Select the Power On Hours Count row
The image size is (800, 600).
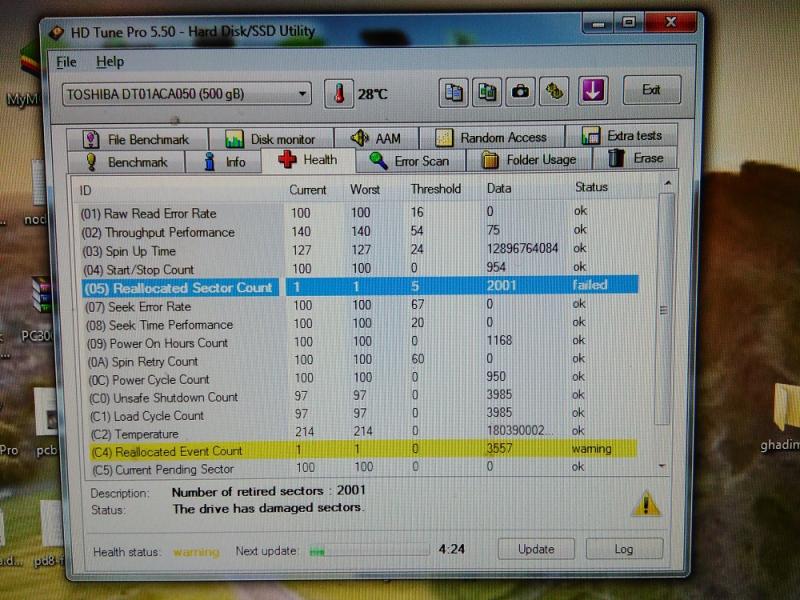(361, 342)
